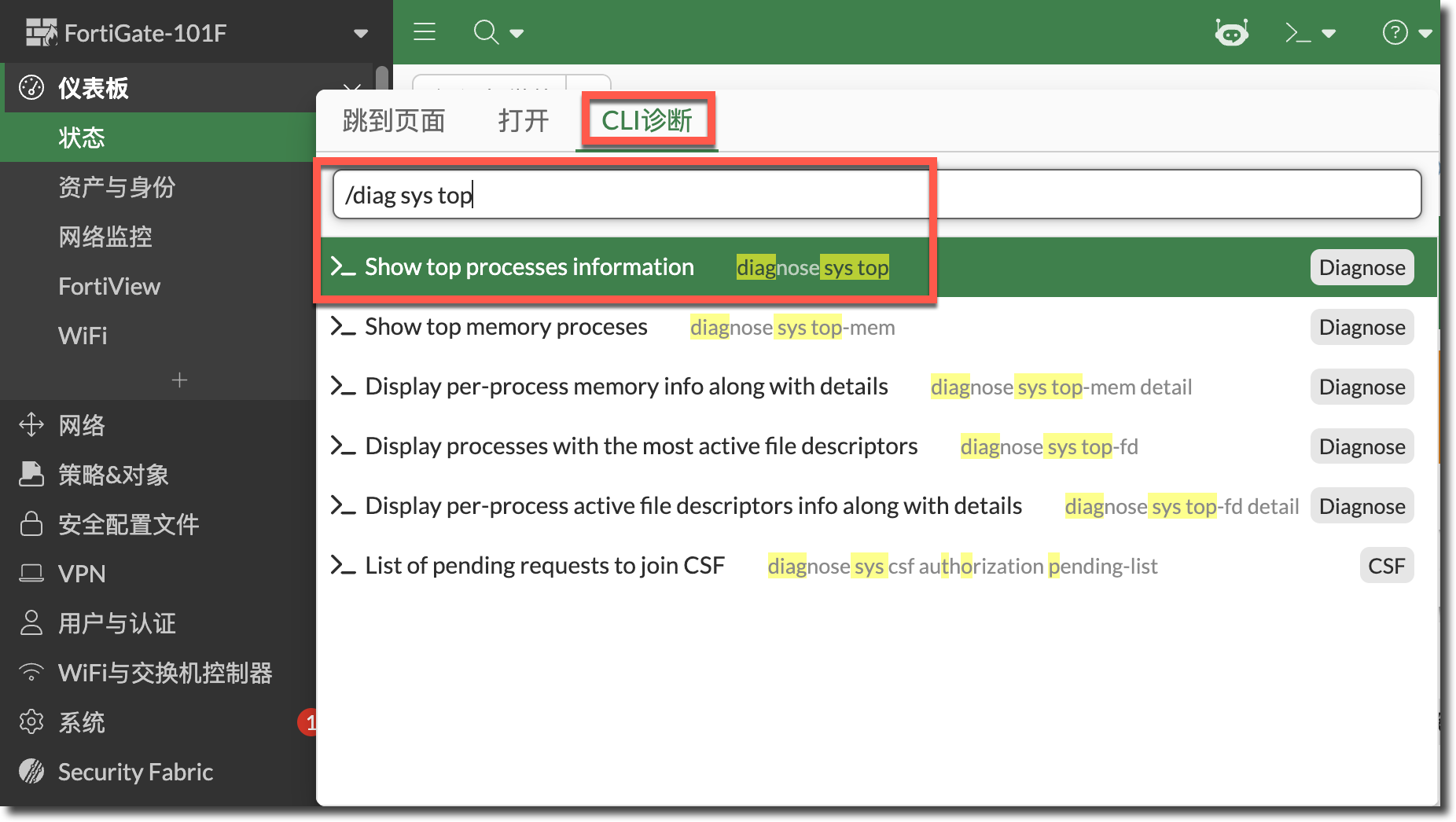
Task: Select the 状态 sidebar item
Action: 157,138
